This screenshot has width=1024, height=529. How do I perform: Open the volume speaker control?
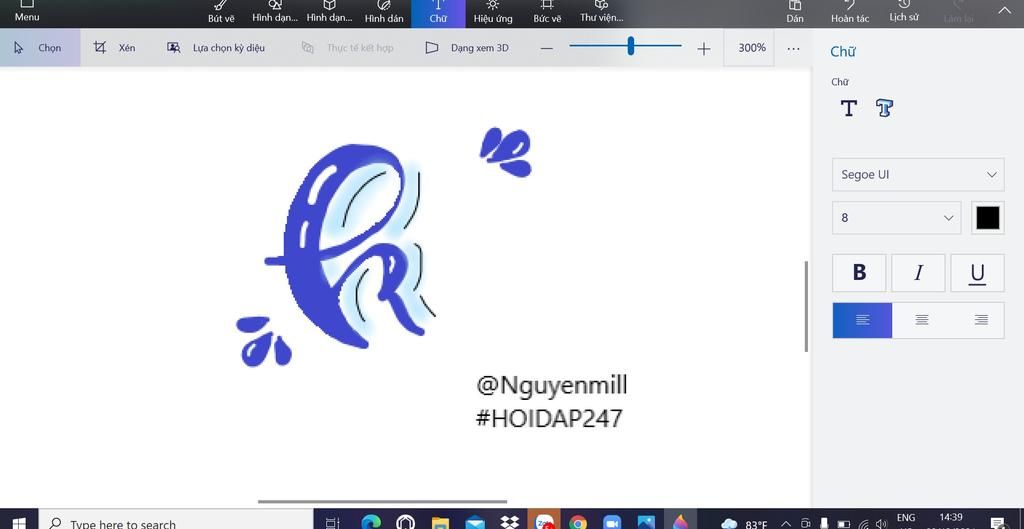pyautogui.click(x=881, y=523)
